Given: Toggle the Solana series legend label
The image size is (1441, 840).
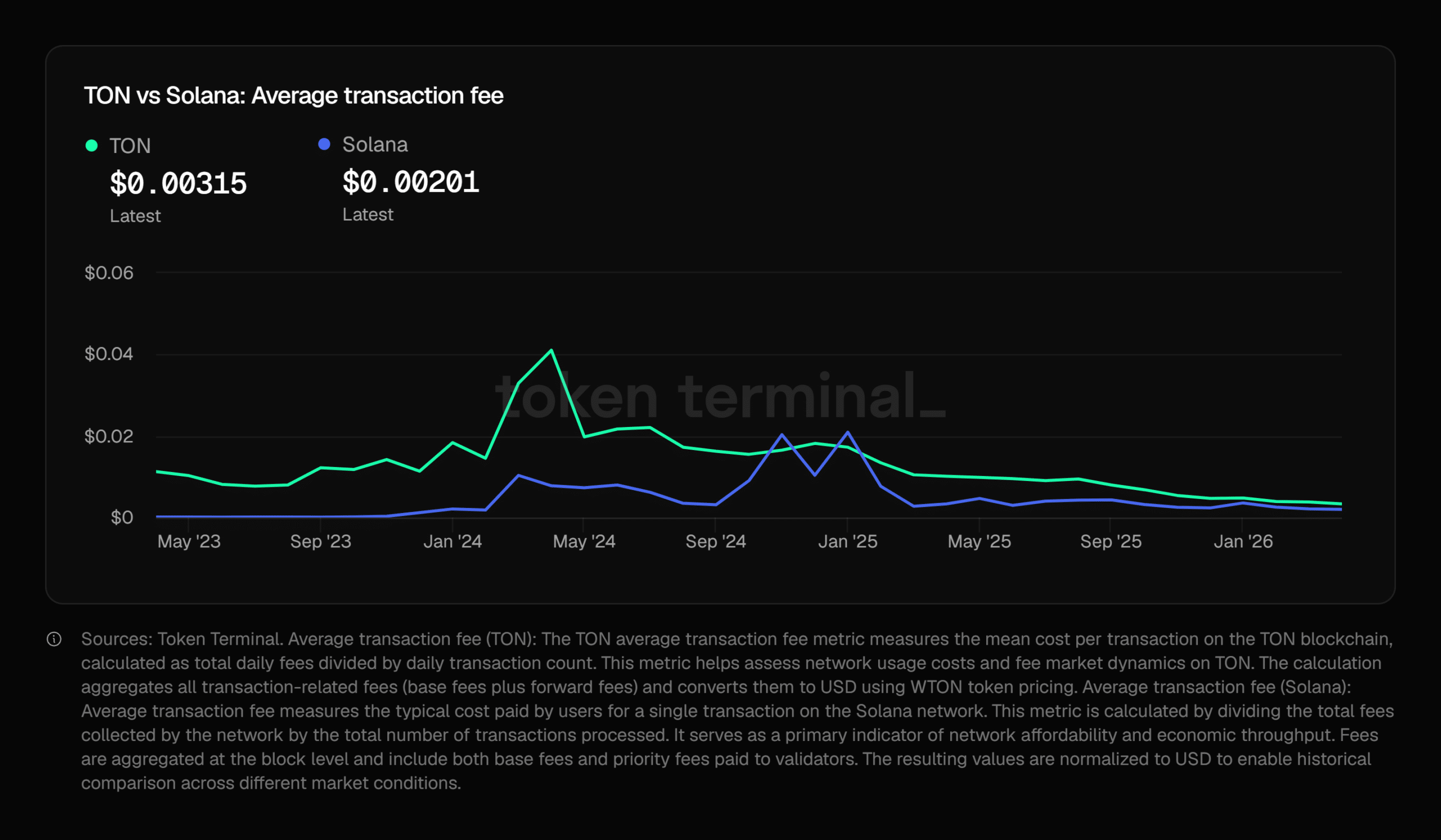Looking at the screenshot, I should (374, 145).
